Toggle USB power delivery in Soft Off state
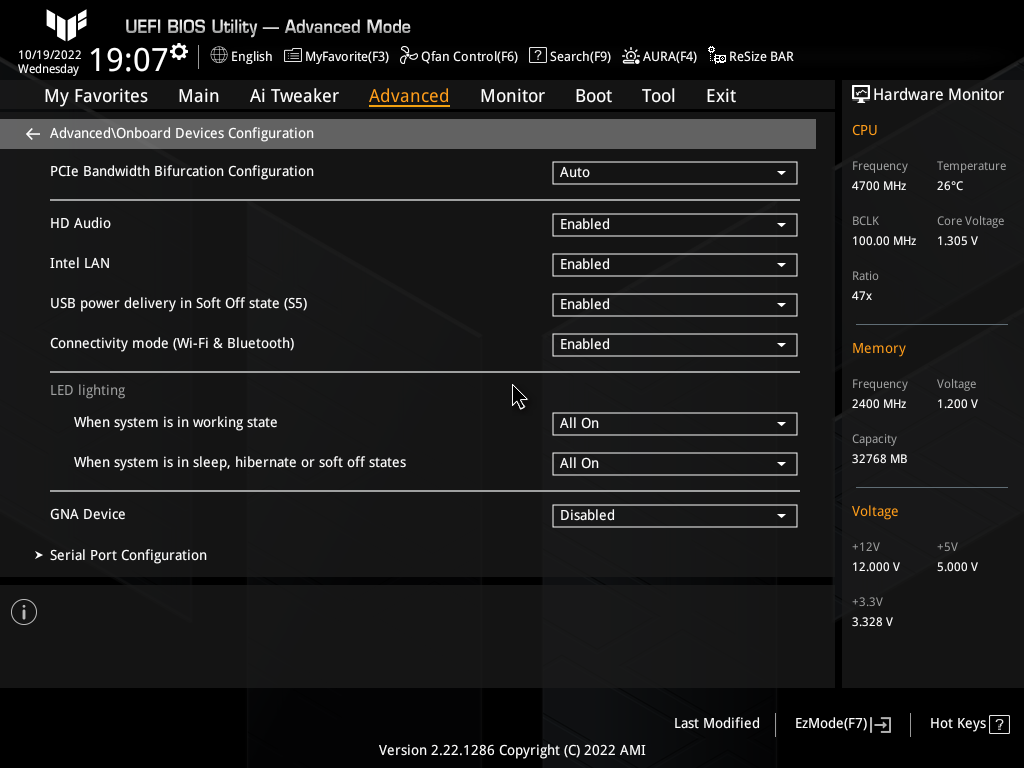 pyautogui.click(x=674, y=304)
